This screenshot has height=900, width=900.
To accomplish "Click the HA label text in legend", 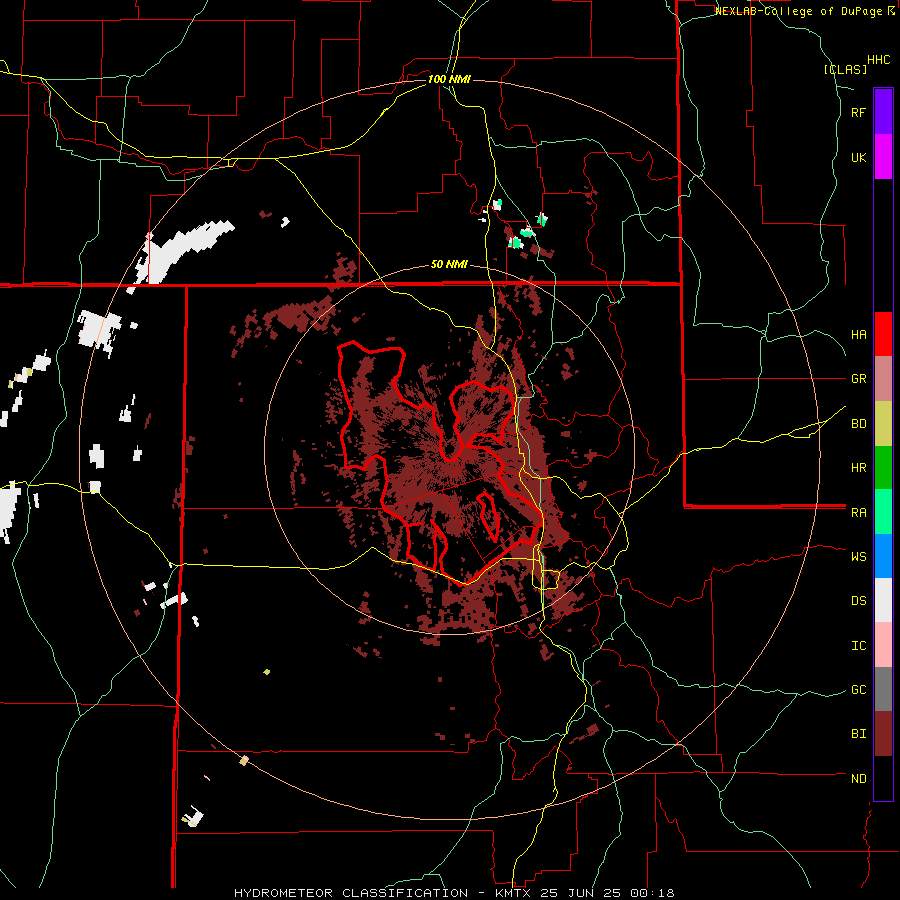I will point(859,334).
